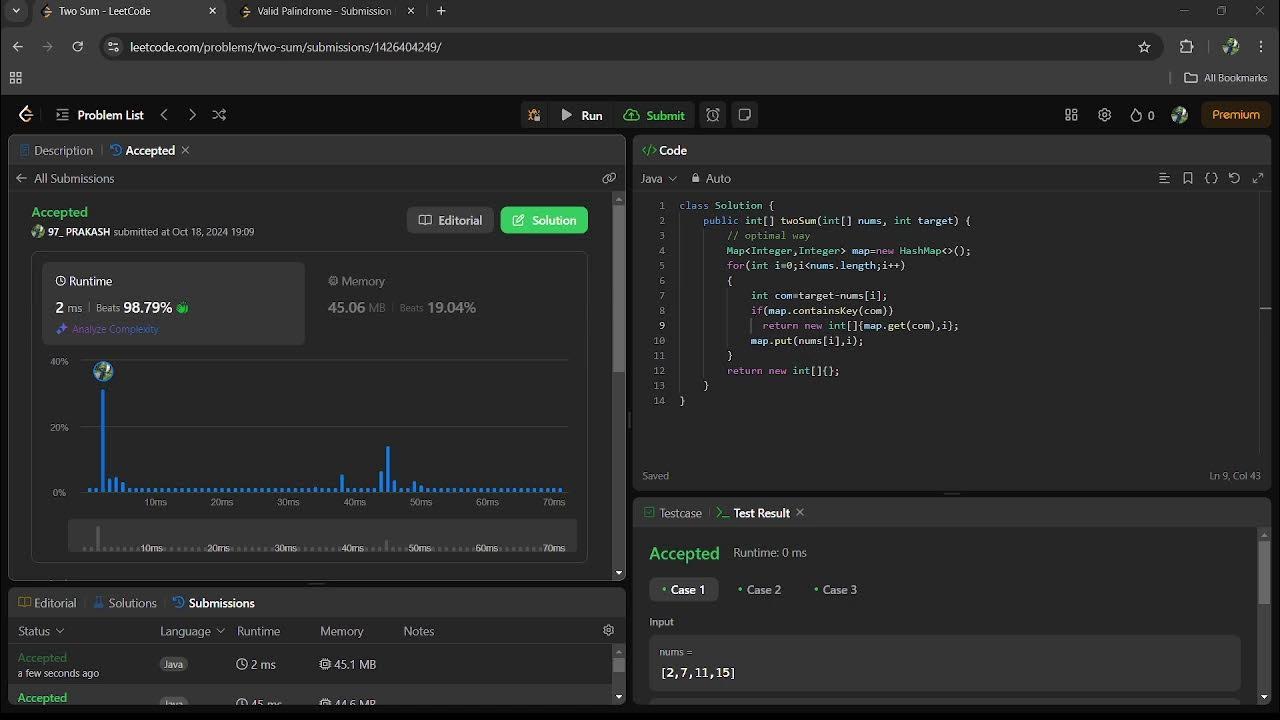The image size is (1280, 720).
Task: Click the address bar URL
Action: point(286,47)
